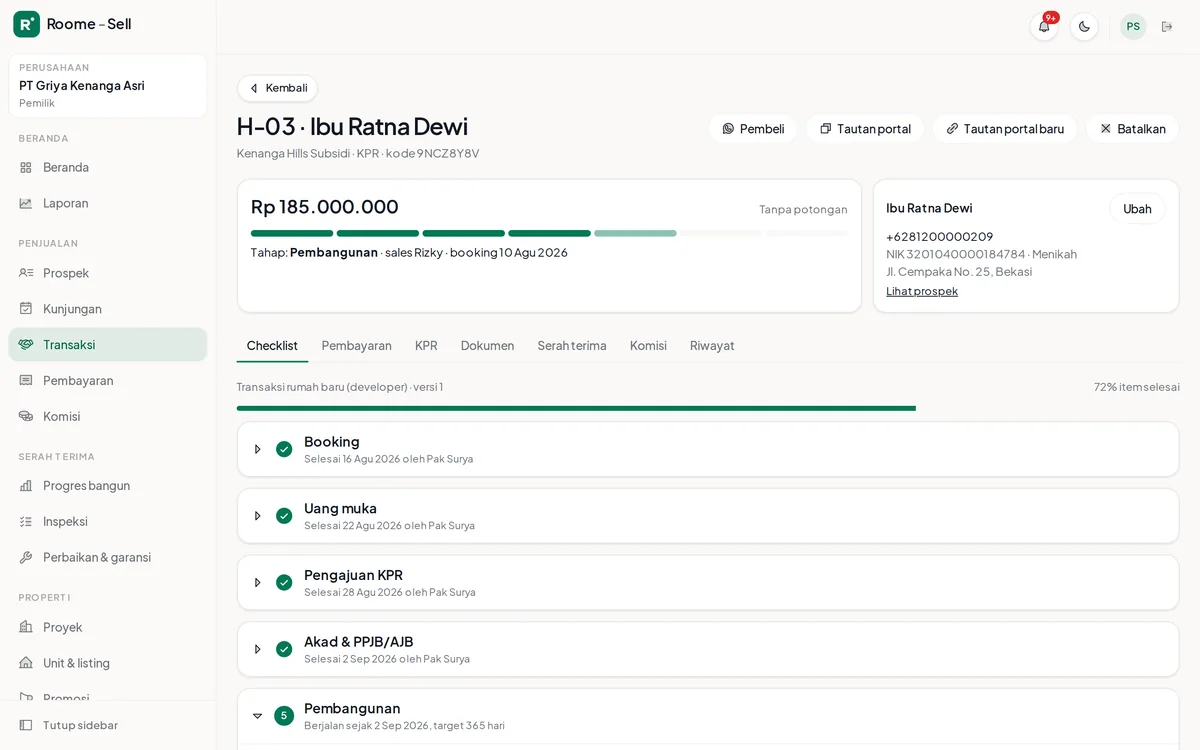The width and height of the screenshot is (1200, 750).
Task: Click the Akad & PPJB/AJB completed checkmark
Action: coord(284,649)
